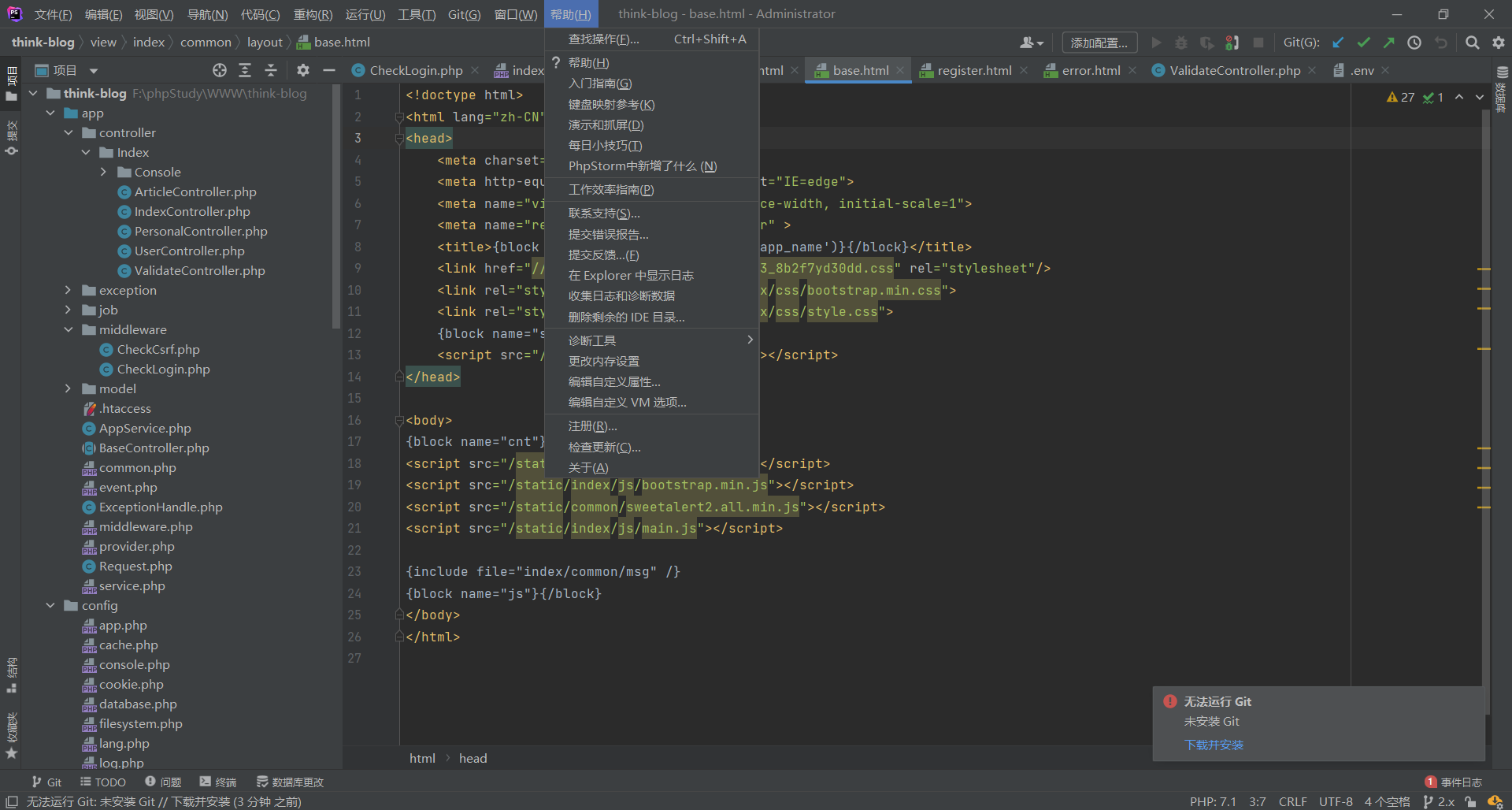Expand the exception folder
Screen dimensions: 1512x810
click(x=69, y=290)
